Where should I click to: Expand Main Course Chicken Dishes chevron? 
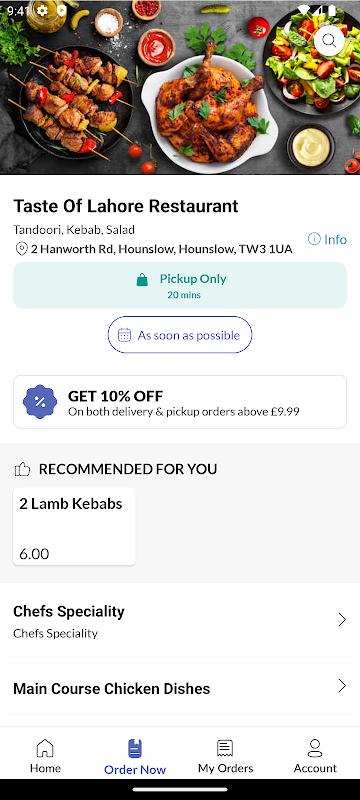[x=342, y=686]
